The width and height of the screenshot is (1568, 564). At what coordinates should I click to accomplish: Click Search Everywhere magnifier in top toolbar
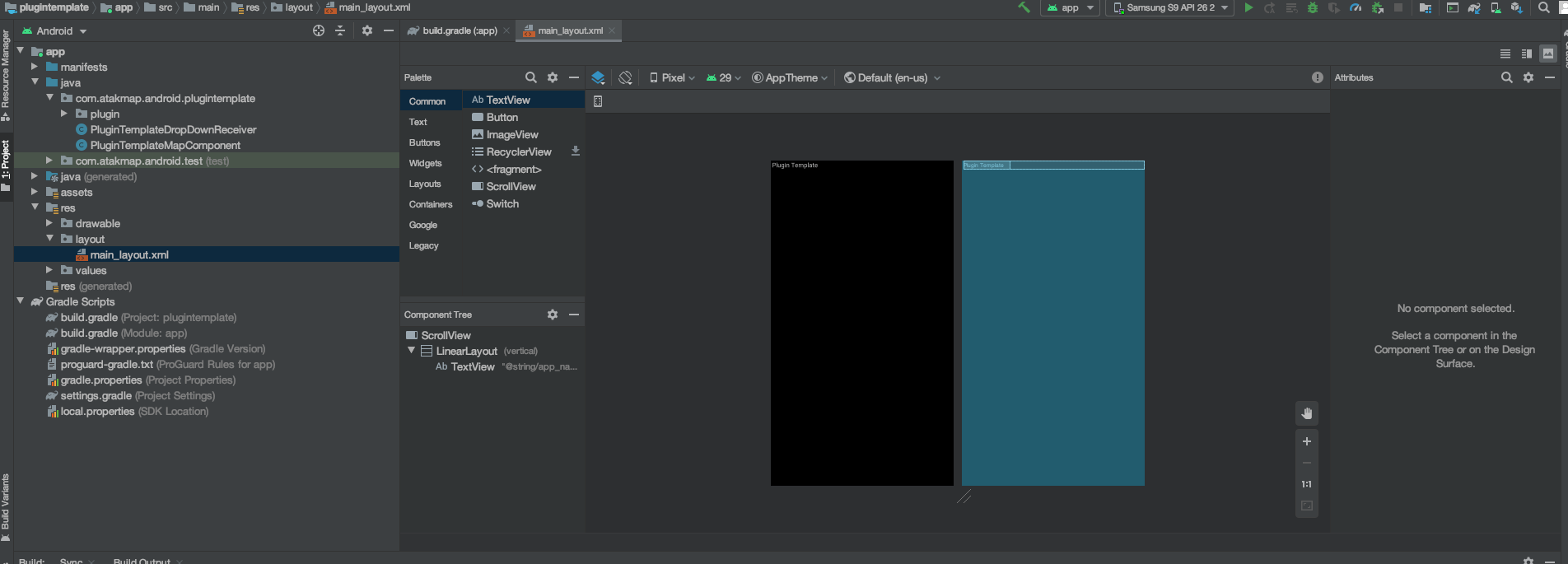click(1543, 7)
